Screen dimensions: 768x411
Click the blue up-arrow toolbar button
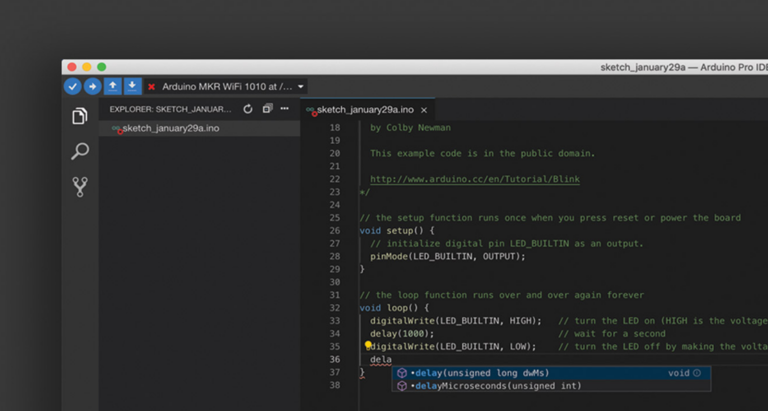coord(113,87)
